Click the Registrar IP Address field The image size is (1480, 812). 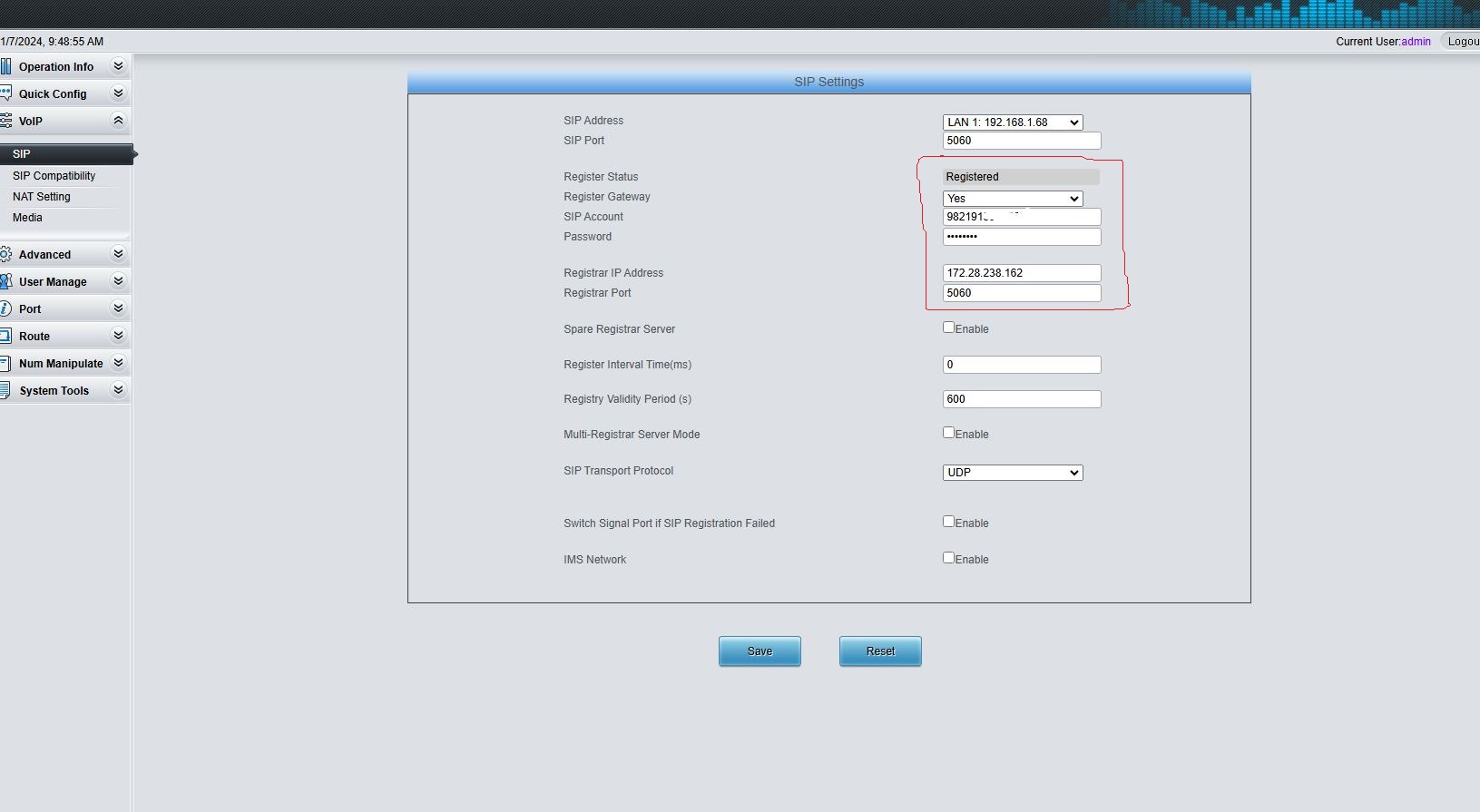pos(1022,273)
